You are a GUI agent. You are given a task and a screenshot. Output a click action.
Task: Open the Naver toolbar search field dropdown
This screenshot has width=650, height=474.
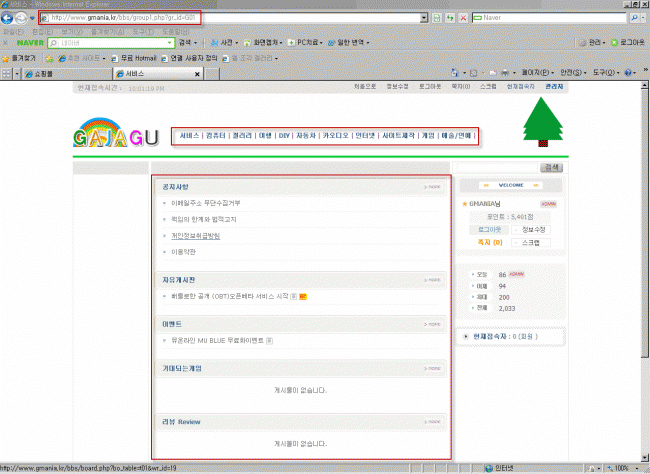(x=170, y=43)
